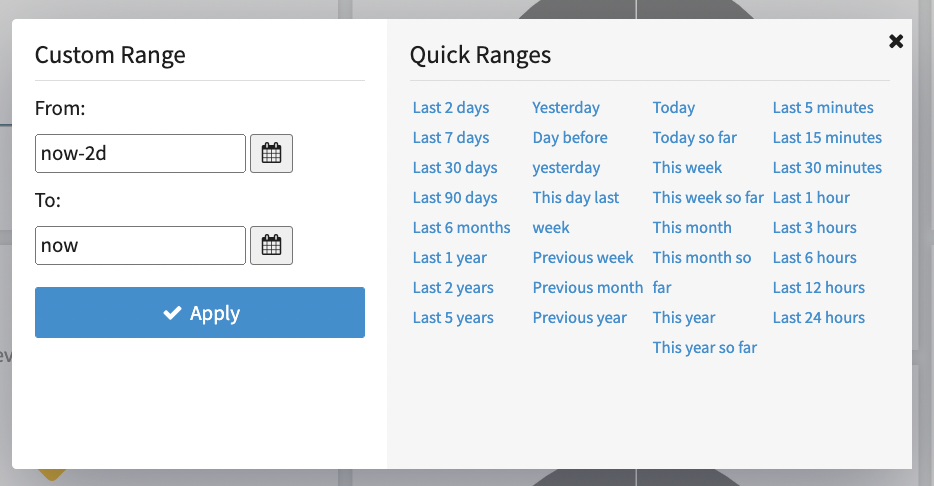Select Today so far range
The image size is (934, 486).
coord(695,138)
